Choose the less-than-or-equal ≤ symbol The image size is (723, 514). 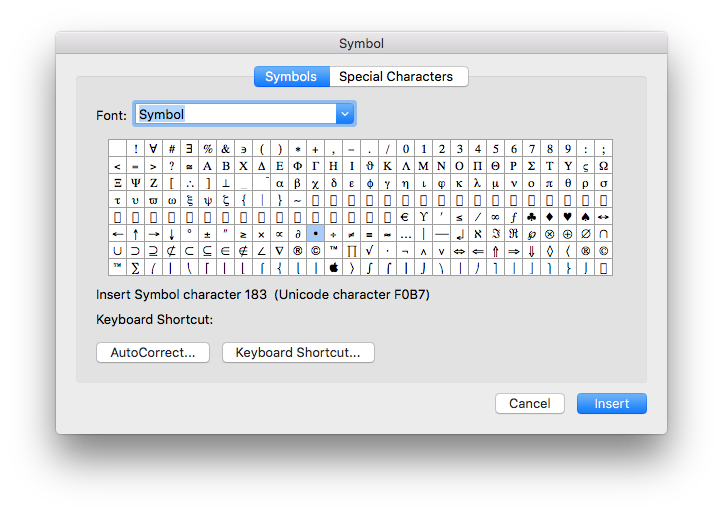[x=460, y=217]
